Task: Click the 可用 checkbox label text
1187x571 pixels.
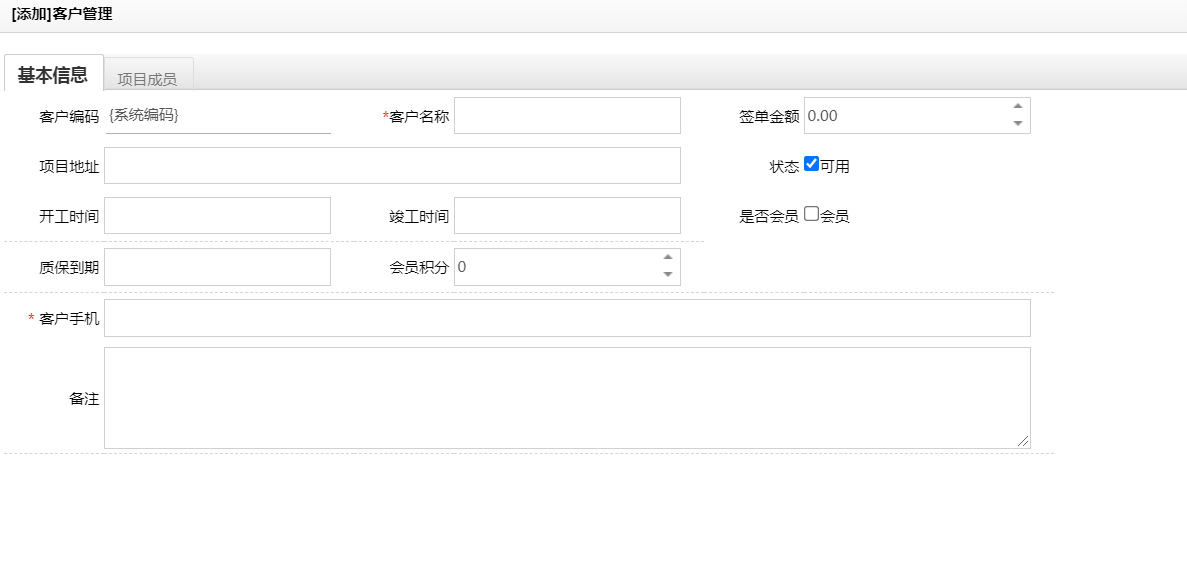Action: 835,166
